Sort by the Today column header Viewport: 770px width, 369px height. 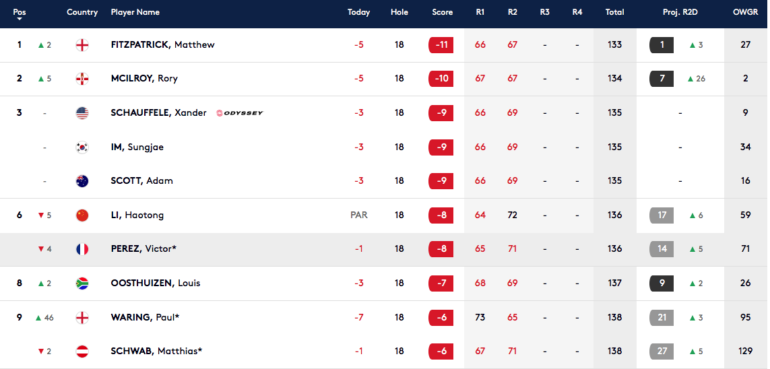[x=358, y=12]
